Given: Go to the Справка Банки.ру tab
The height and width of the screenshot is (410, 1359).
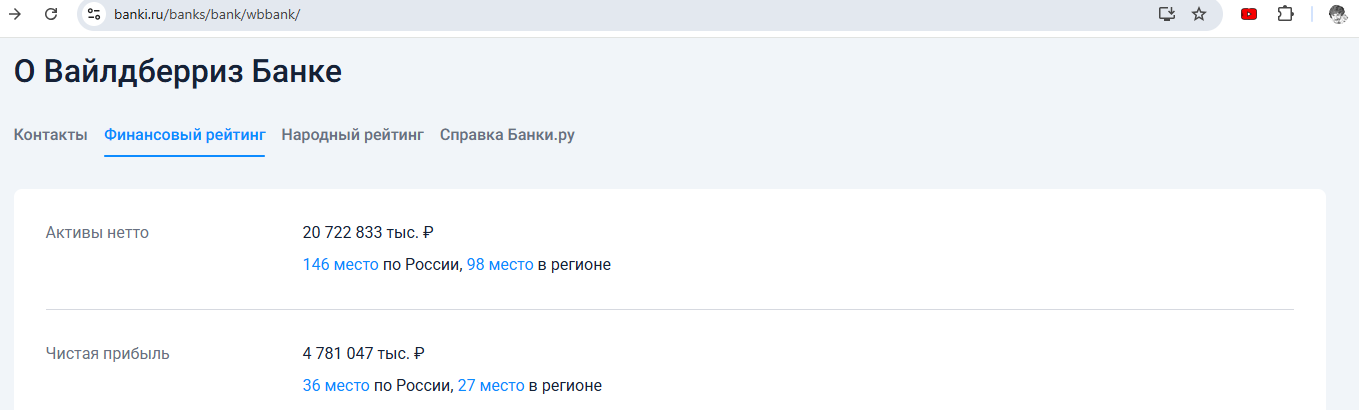Looking at the screenshot, I should (507, 135).
